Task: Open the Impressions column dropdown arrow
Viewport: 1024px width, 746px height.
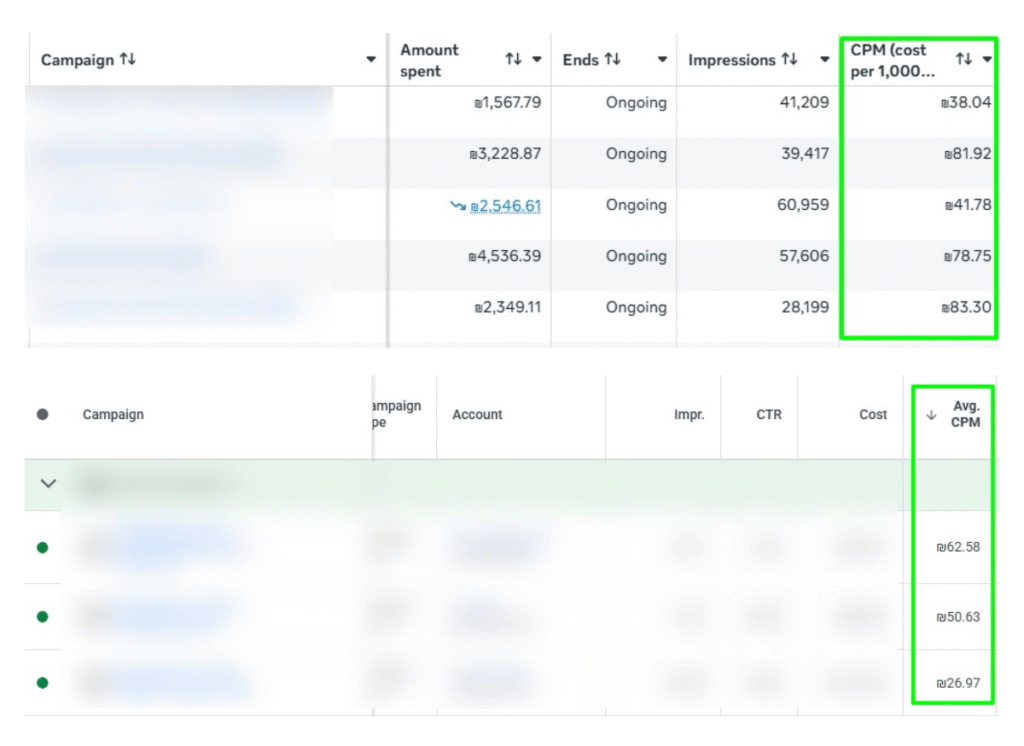Action: click(824, 59)
